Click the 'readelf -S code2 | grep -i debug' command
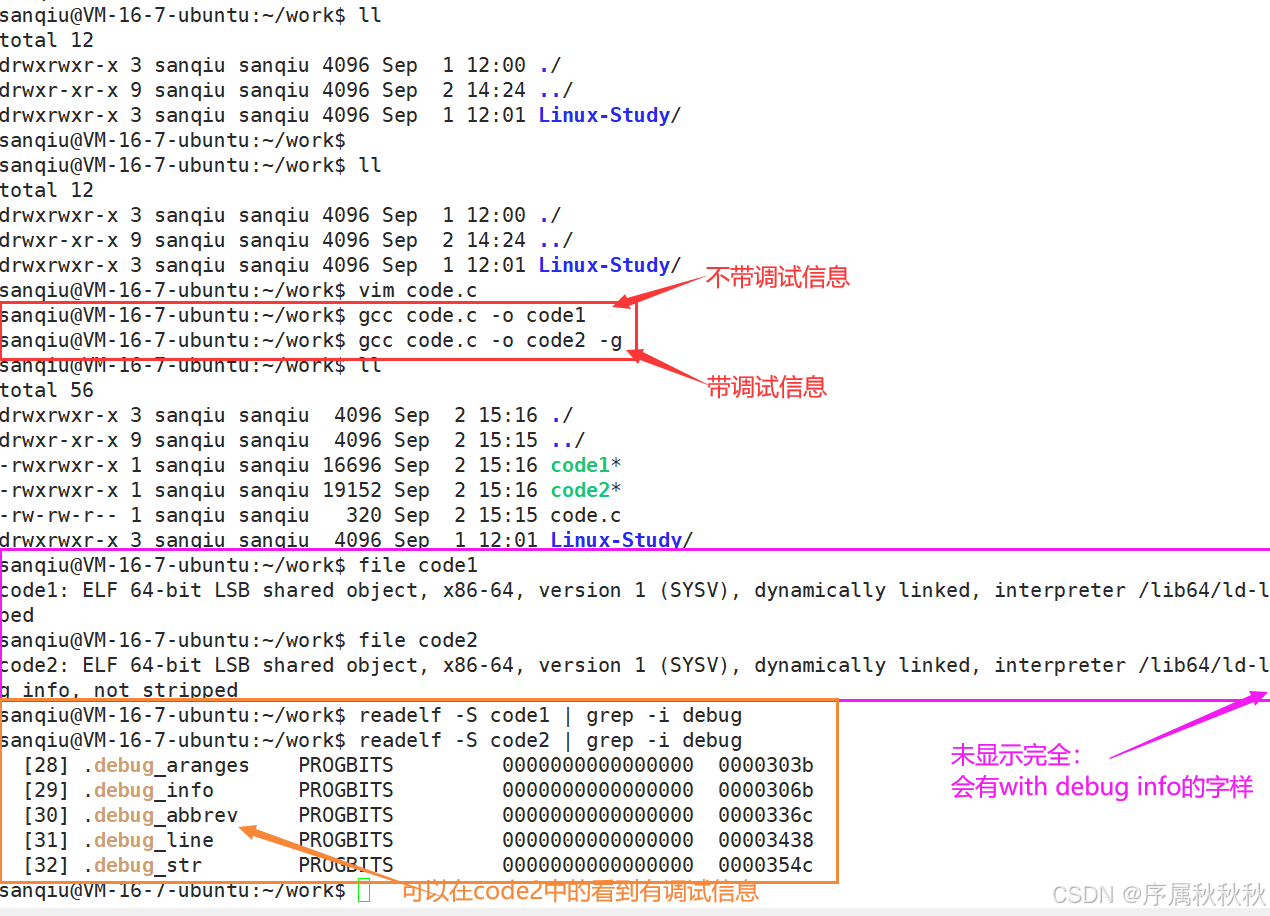This screenshot has width=1270, height=916. pos(550,740)
